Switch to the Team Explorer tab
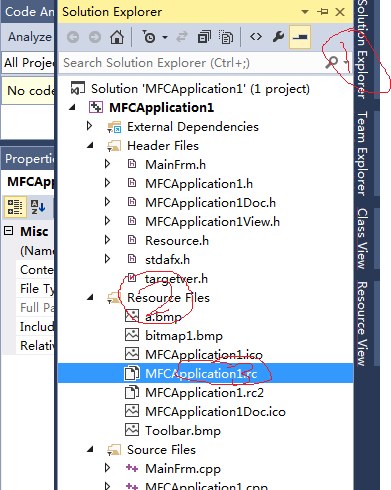The image size is (391, 490). tap(362, 153)
